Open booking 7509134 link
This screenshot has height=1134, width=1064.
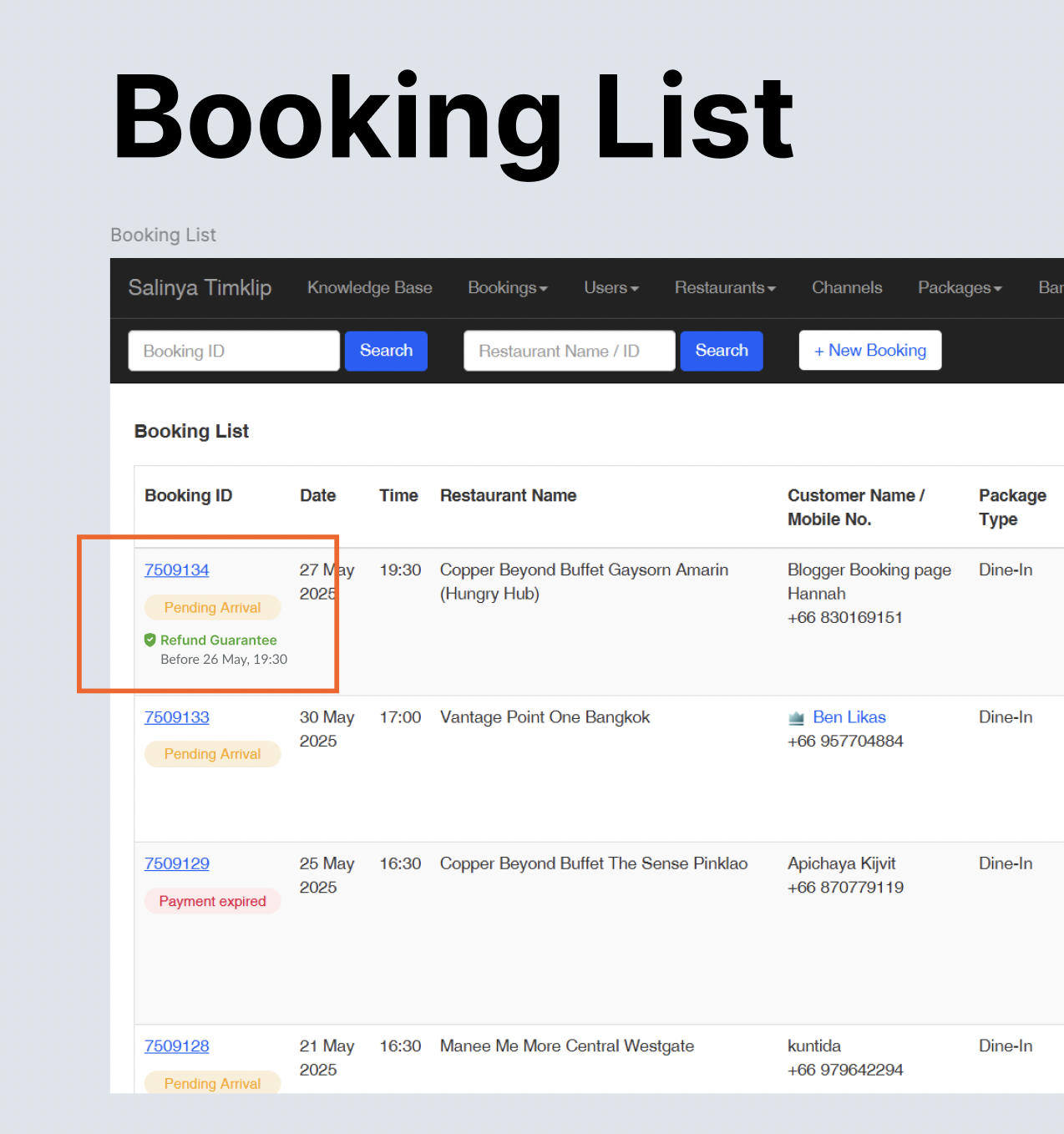coord(177,570)
